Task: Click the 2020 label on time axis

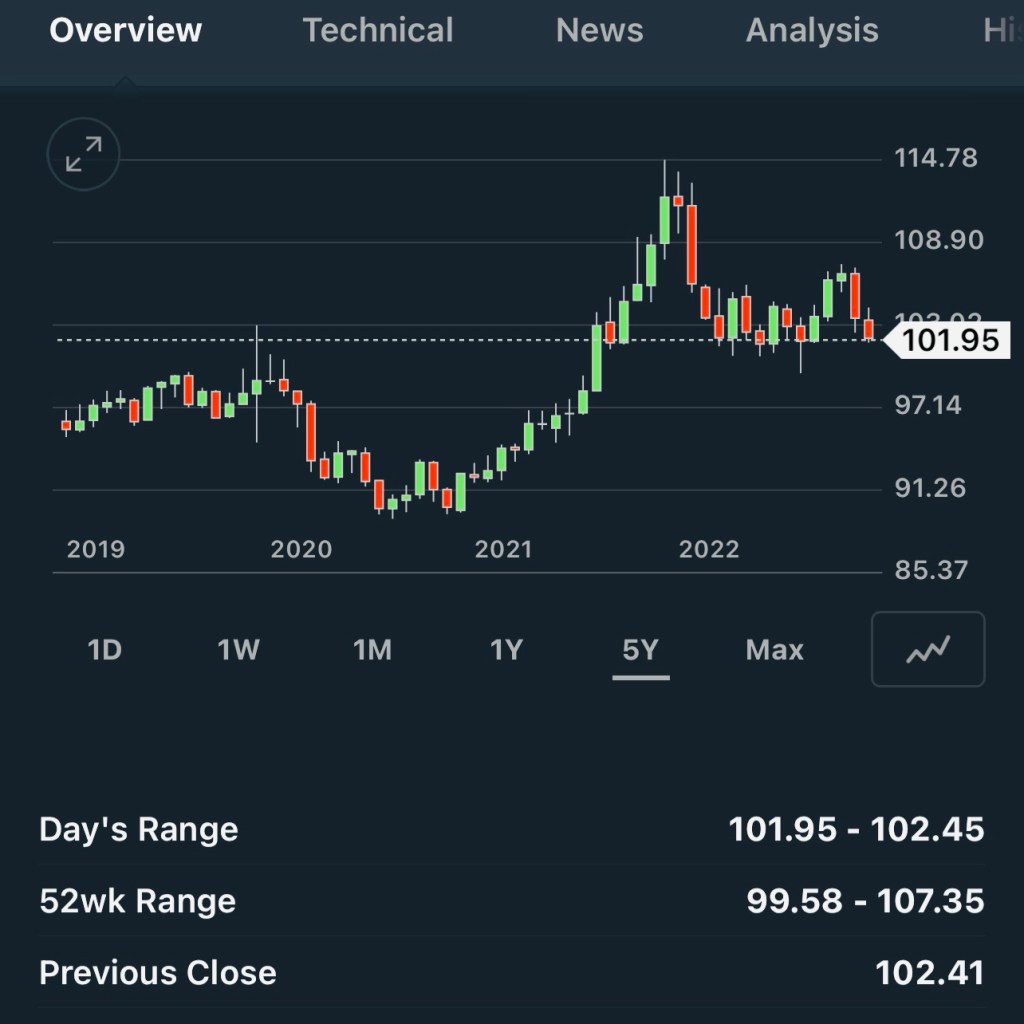Action: (x=301, y=549)
